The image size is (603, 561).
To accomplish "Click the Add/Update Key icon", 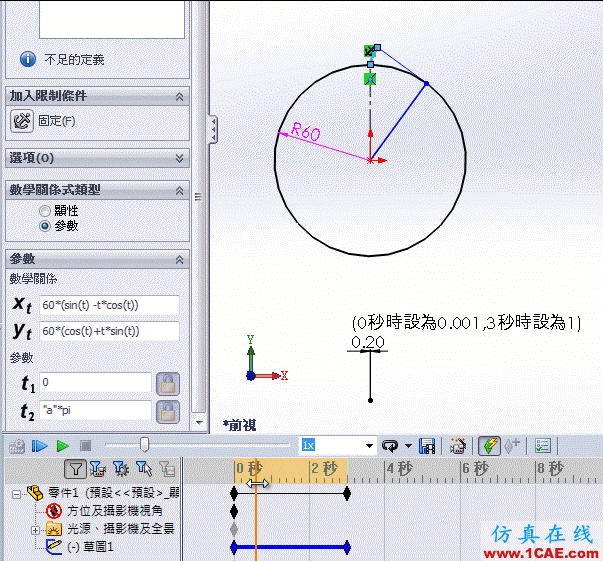I will pyautogui.click(x=511, y=446).
